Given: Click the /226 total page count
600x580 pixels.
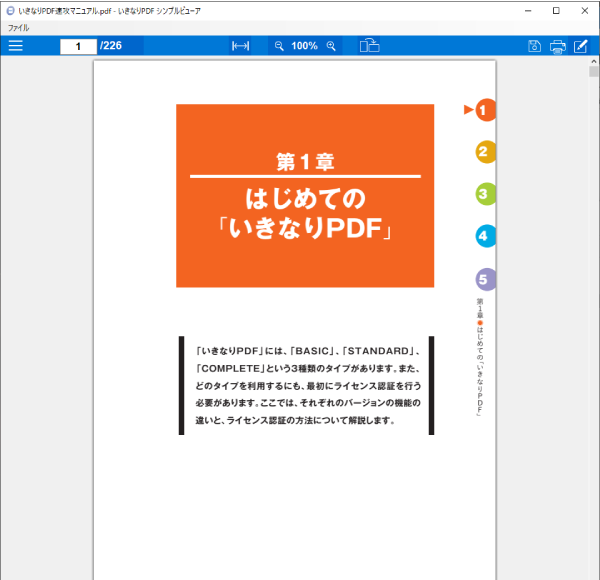Looking at the screenshot, I should pos(111,46).
